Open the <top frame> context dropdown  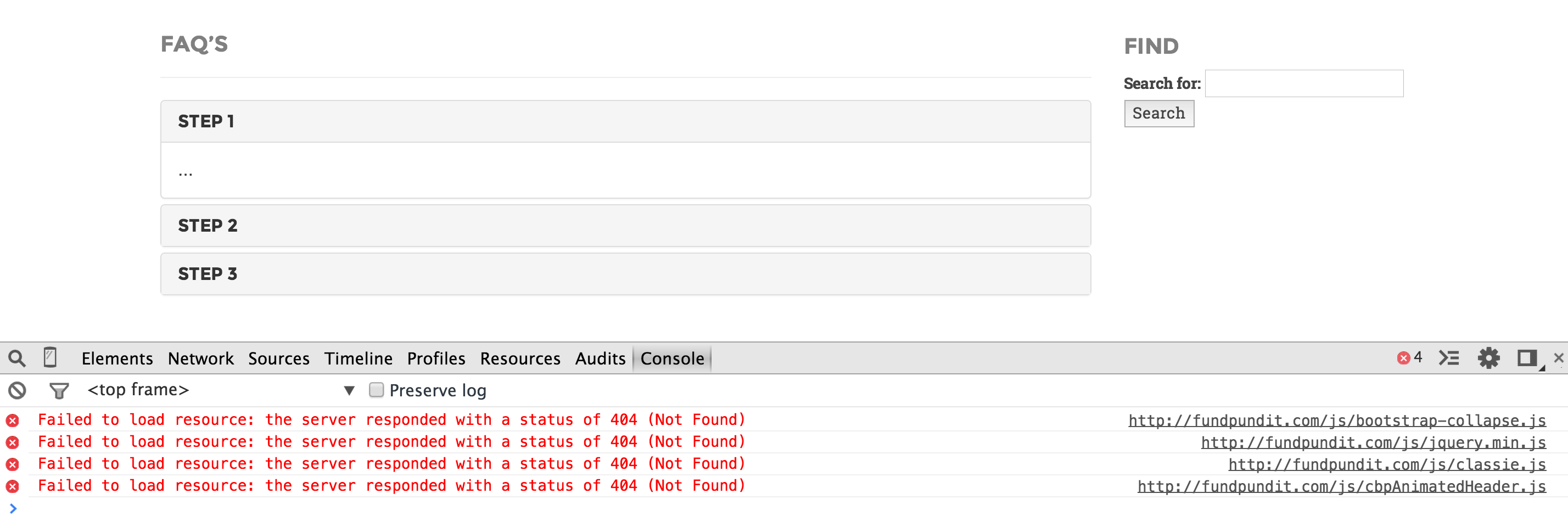click(222, 389)
